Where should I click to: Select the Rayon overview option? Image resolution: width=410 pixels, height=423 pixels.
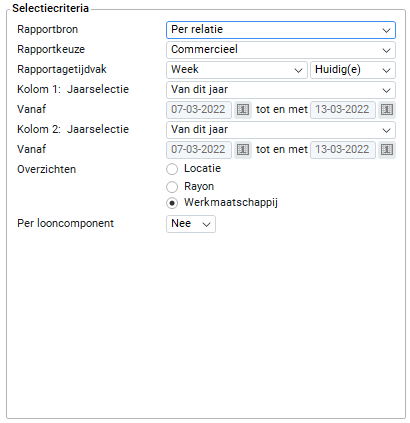tap(172, 187)
